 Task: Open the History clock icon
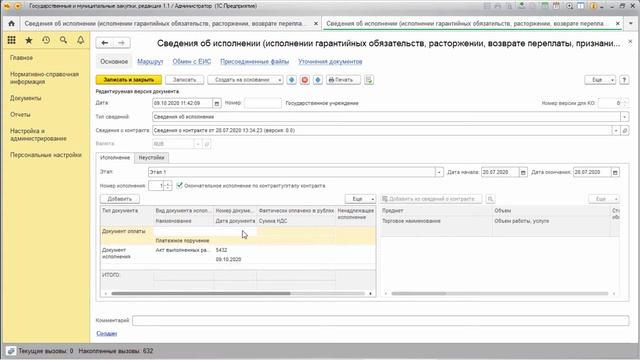tap(46, 40)
